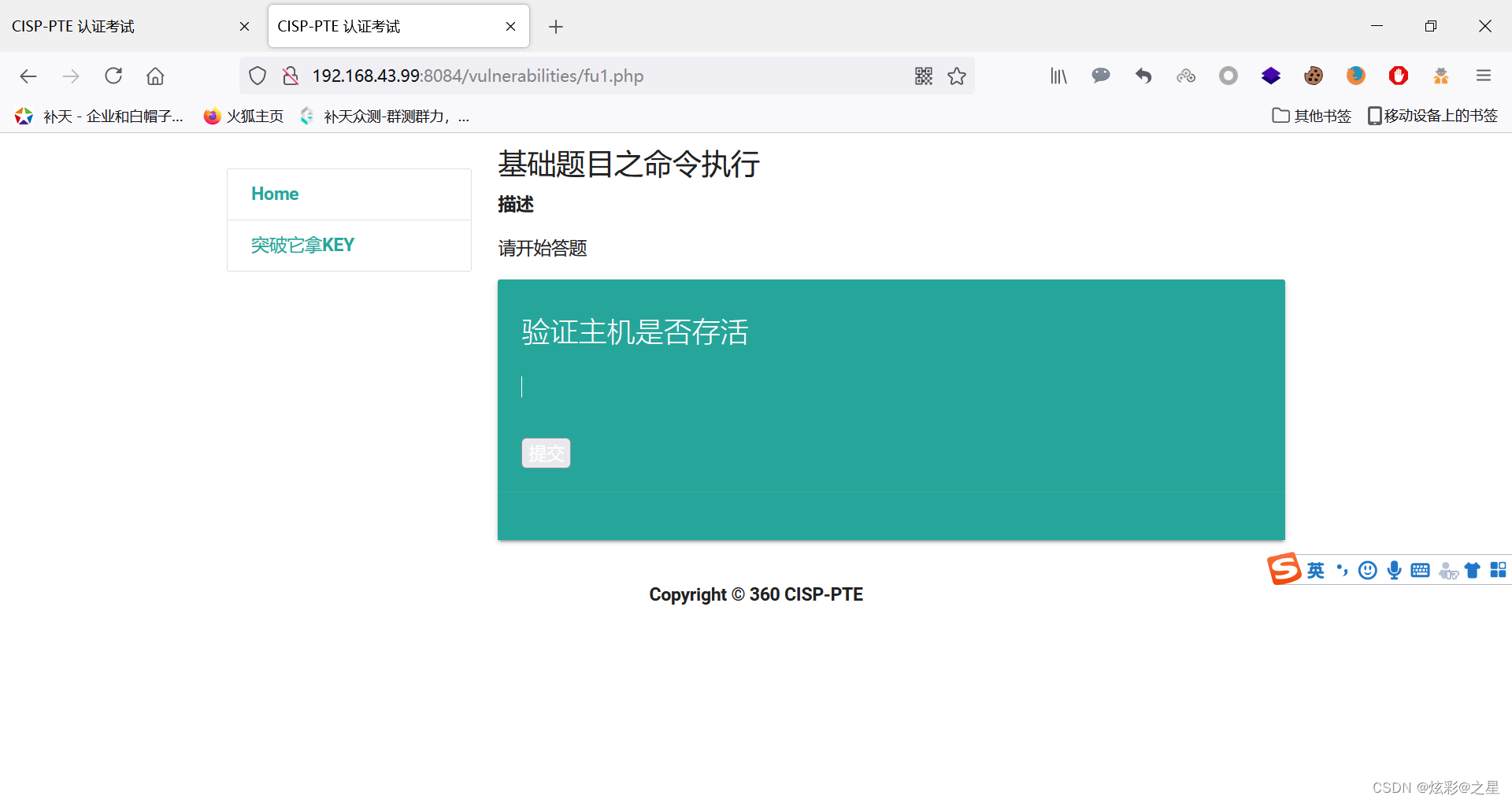Screen dimensions: 1512x803
Task: Open the 补天 - 企业和白帽子 bookmark
Action: 99,117
